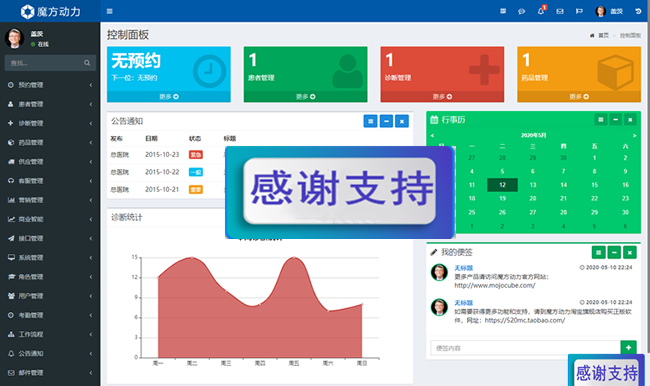The height and width of the screenshot is (386, 650).
Task: Open the mojocube.com website link in notes
Action: coord(495,286)
